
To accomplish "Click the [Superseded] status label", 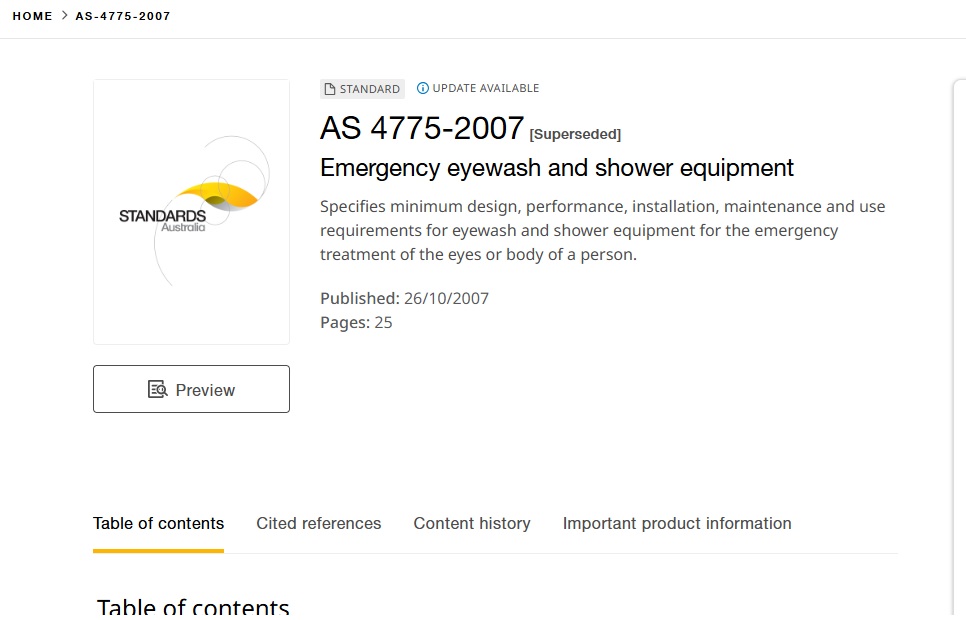I will pyautogui.click(x=575, y=134).
